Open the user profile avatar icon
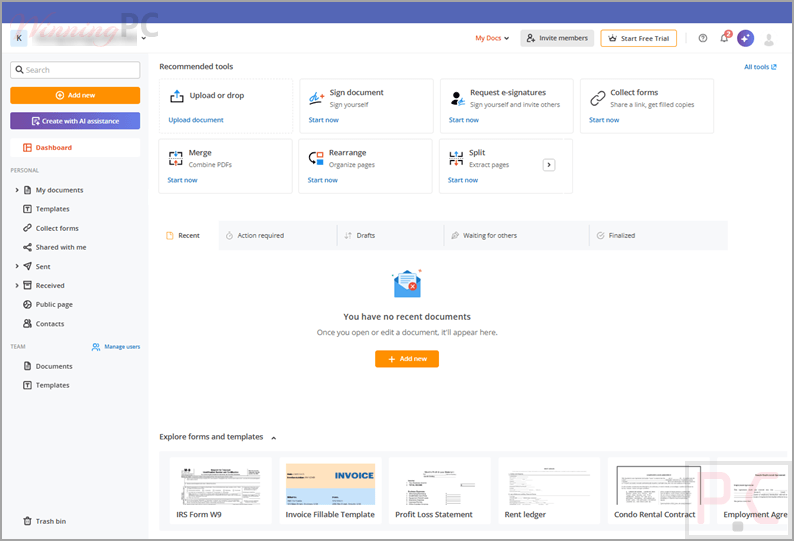 [769, 39]
